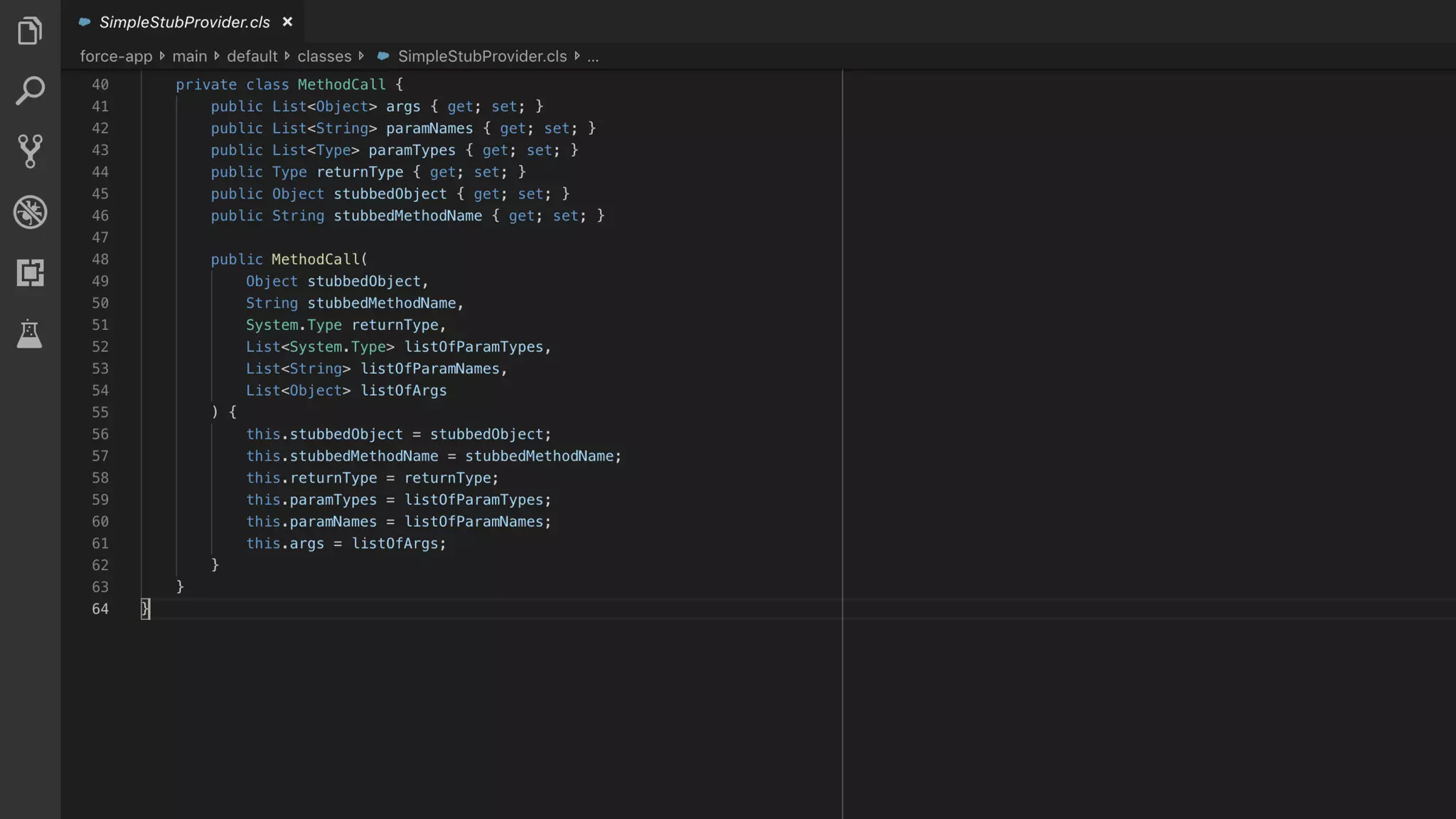Click MethodCall class name on line 40
1456x819 pixels.
pyautogui.click(x=341, y=85)
